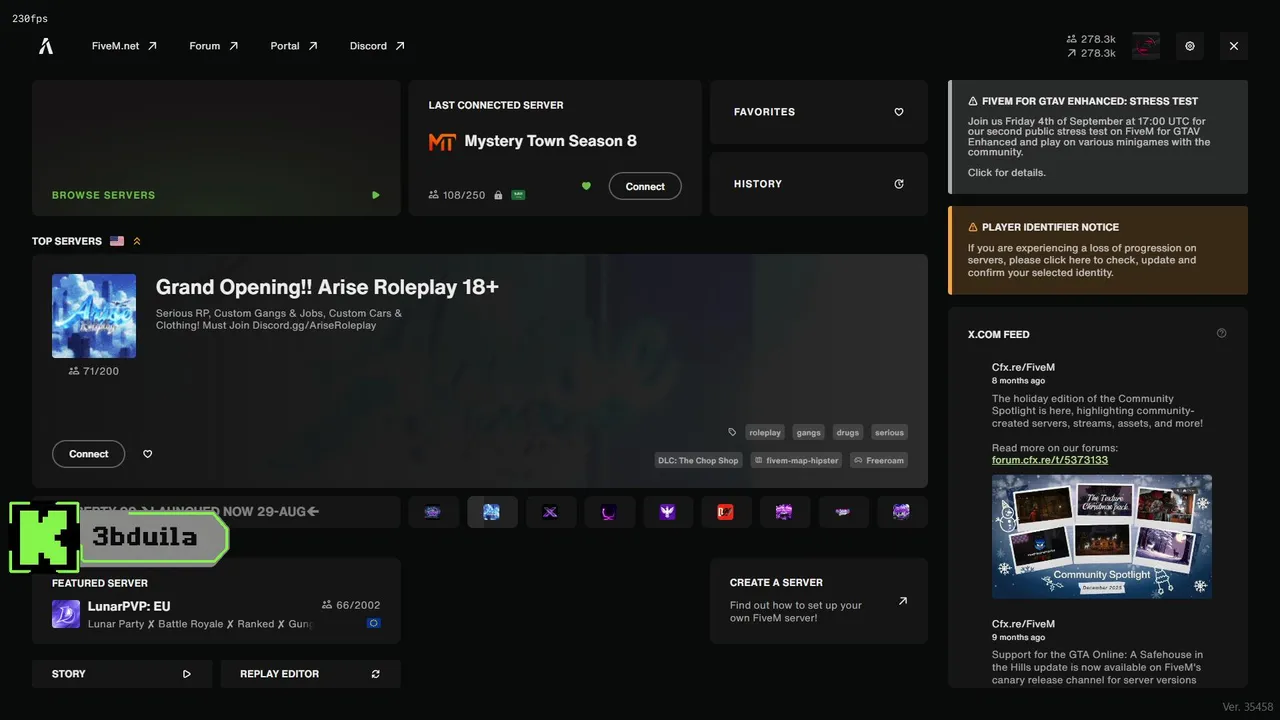This screenshot has width=1280, height=720.
Task: Click the '9 months ago' post timestamp
Action: (1018, 637)
